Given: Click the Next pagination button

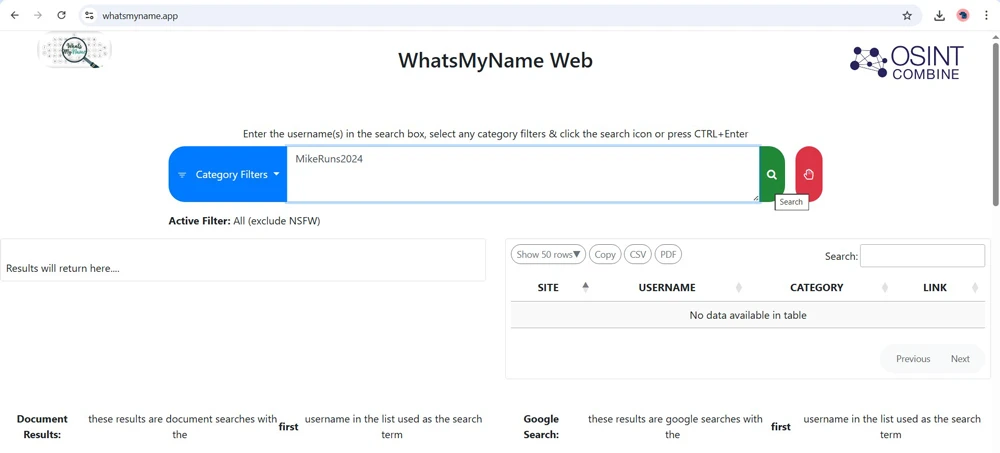Looking at the screenshot, I should 960,359.
